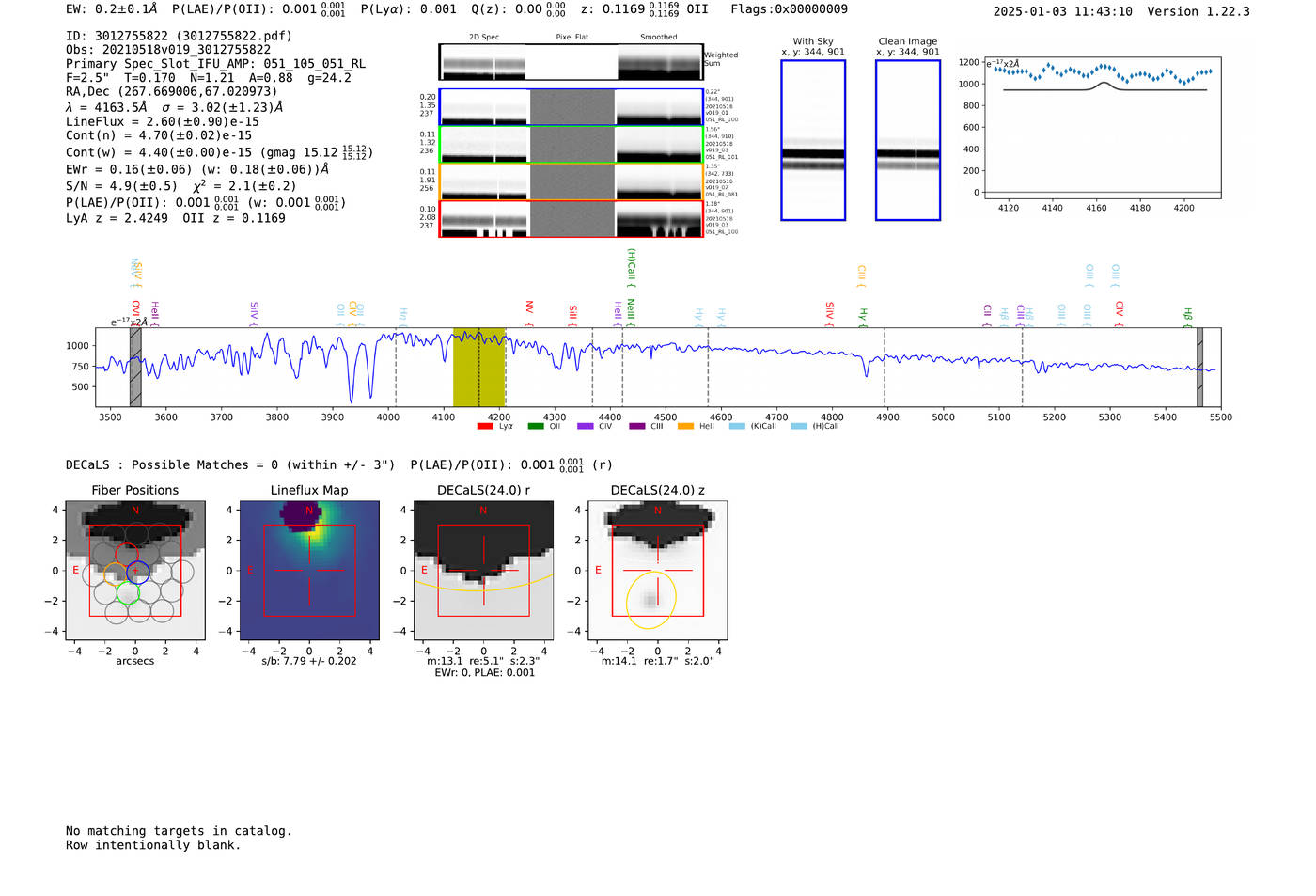
Task: Click the purple CIV legend swatch
Action: pos(586,427)
